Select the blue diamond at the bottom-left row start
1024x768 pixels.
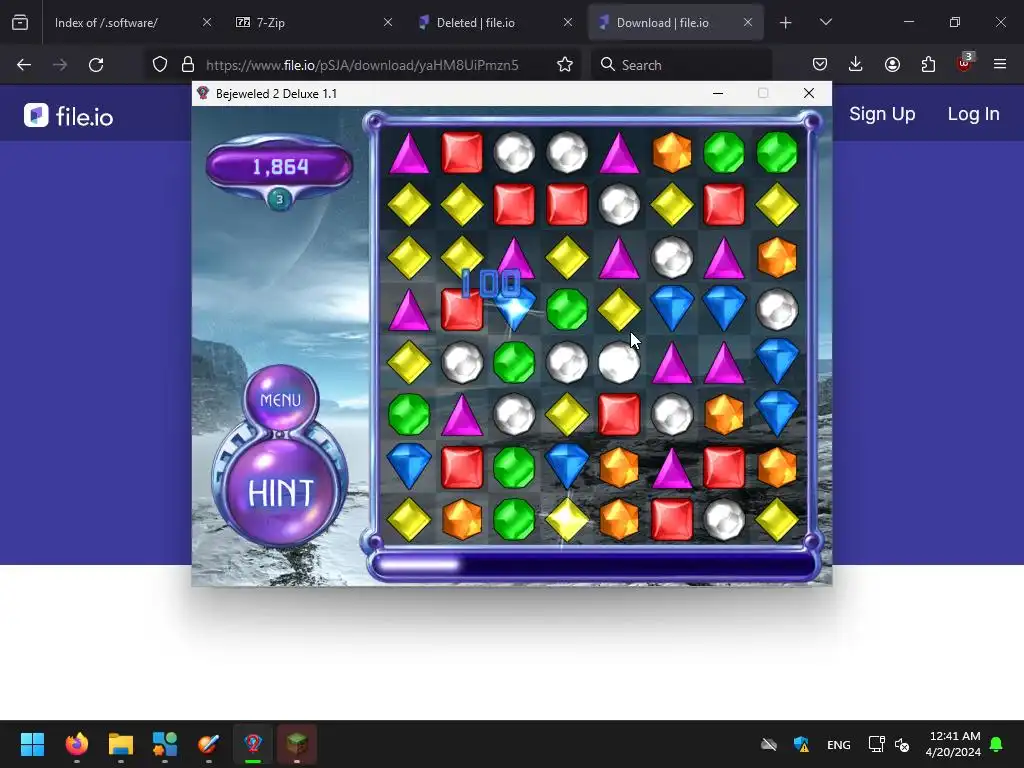[x=409, y=466]
